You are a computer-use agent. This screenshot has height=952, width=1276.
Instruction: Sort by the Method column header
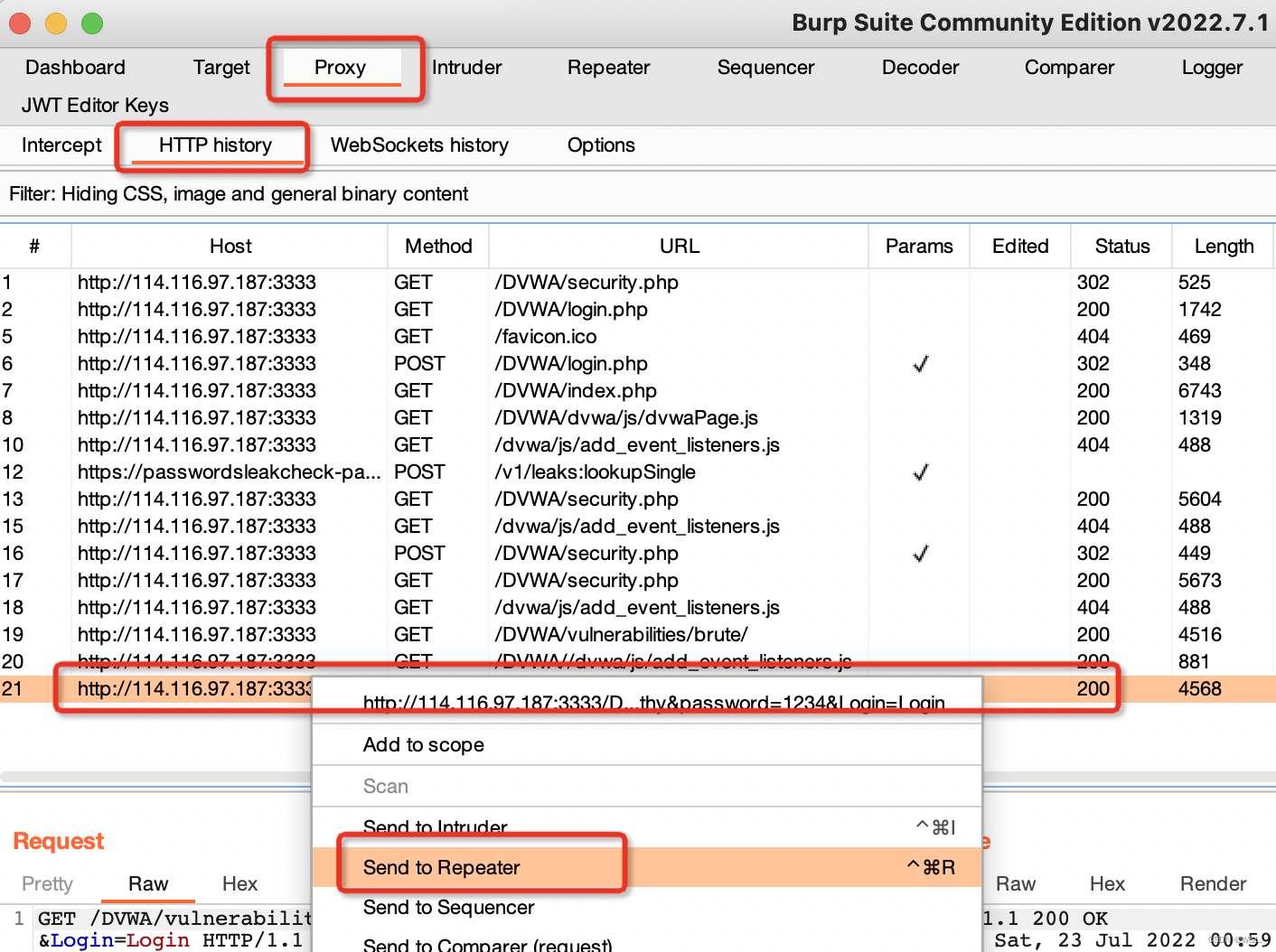coord(438,247)
